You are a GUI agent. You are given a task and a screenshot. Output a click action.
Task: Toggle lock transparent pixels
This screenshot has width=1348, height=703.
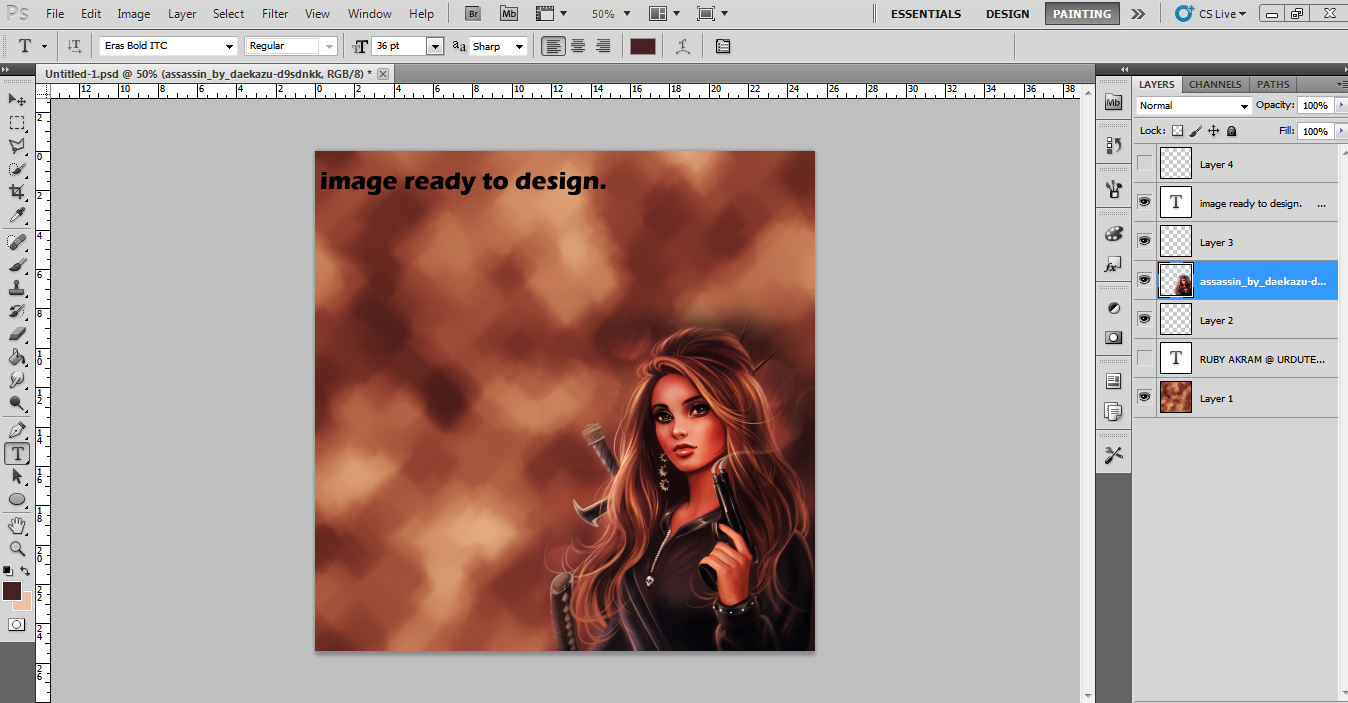coord(1177,131)
